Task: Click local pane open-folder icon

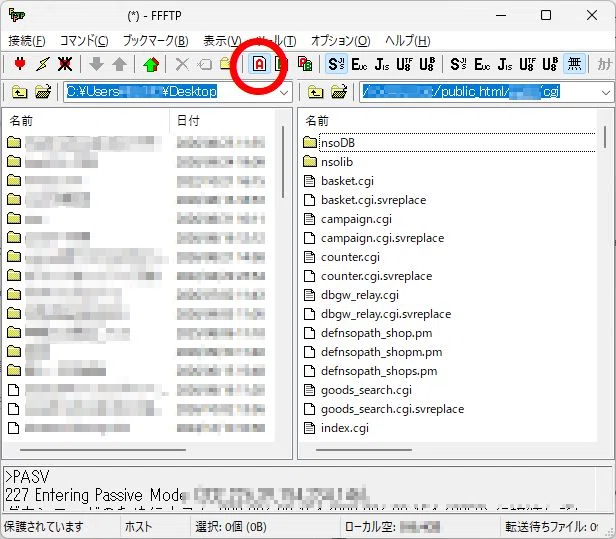Action: 43,92
